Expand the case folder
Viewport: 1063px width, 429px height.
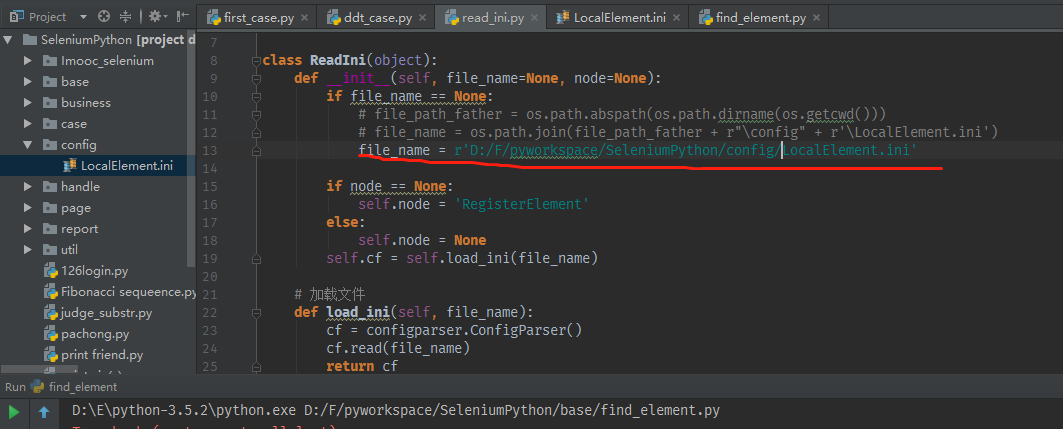point(28,123)
